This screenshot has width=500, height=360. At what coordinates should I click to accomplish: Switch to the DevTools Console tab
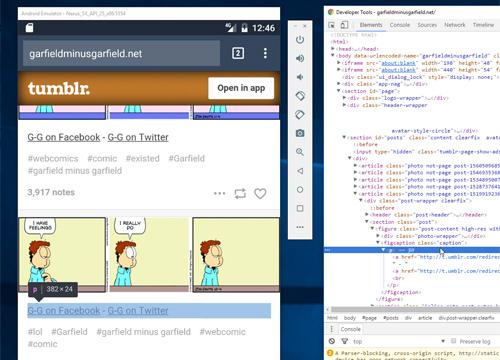coord(400,25)
